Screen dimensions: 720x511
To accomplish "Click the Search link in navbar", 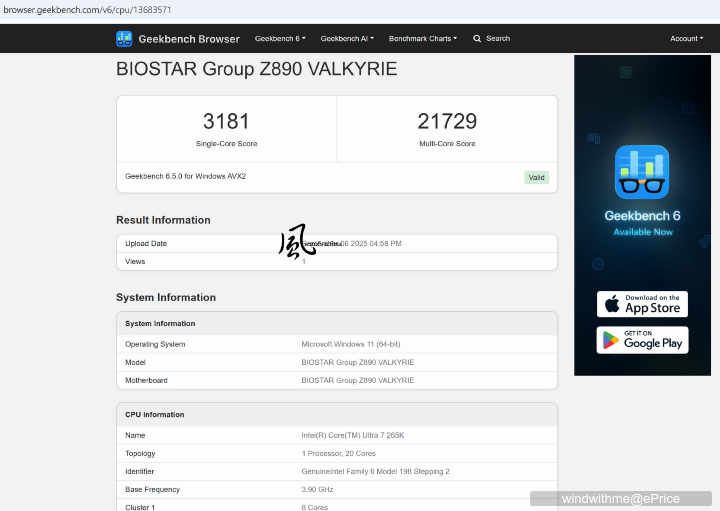I will tap(498, 39).
